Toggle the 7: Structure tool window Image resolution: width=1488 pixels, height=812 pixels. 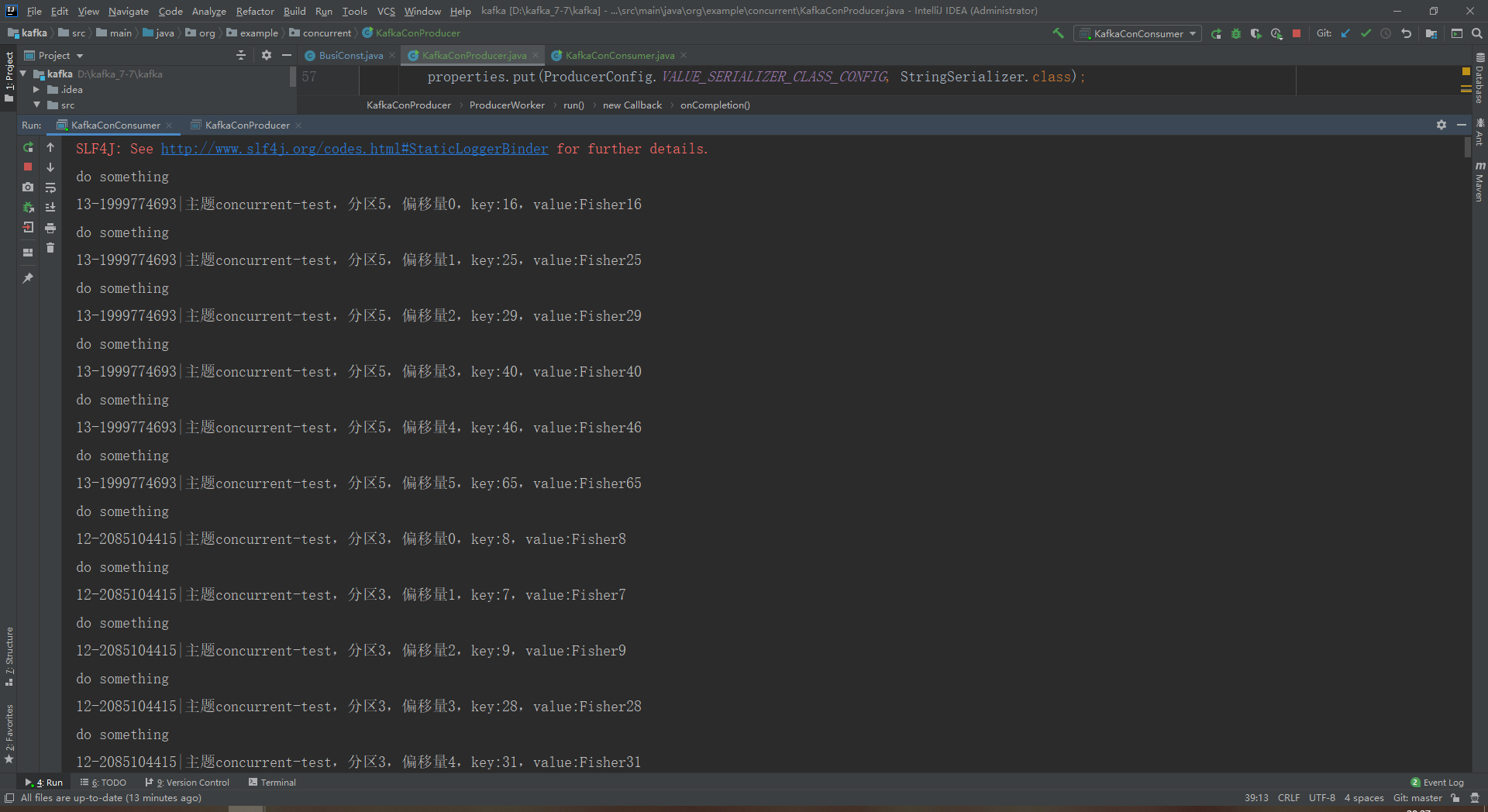pyautogui.click(x=9, y=656)
